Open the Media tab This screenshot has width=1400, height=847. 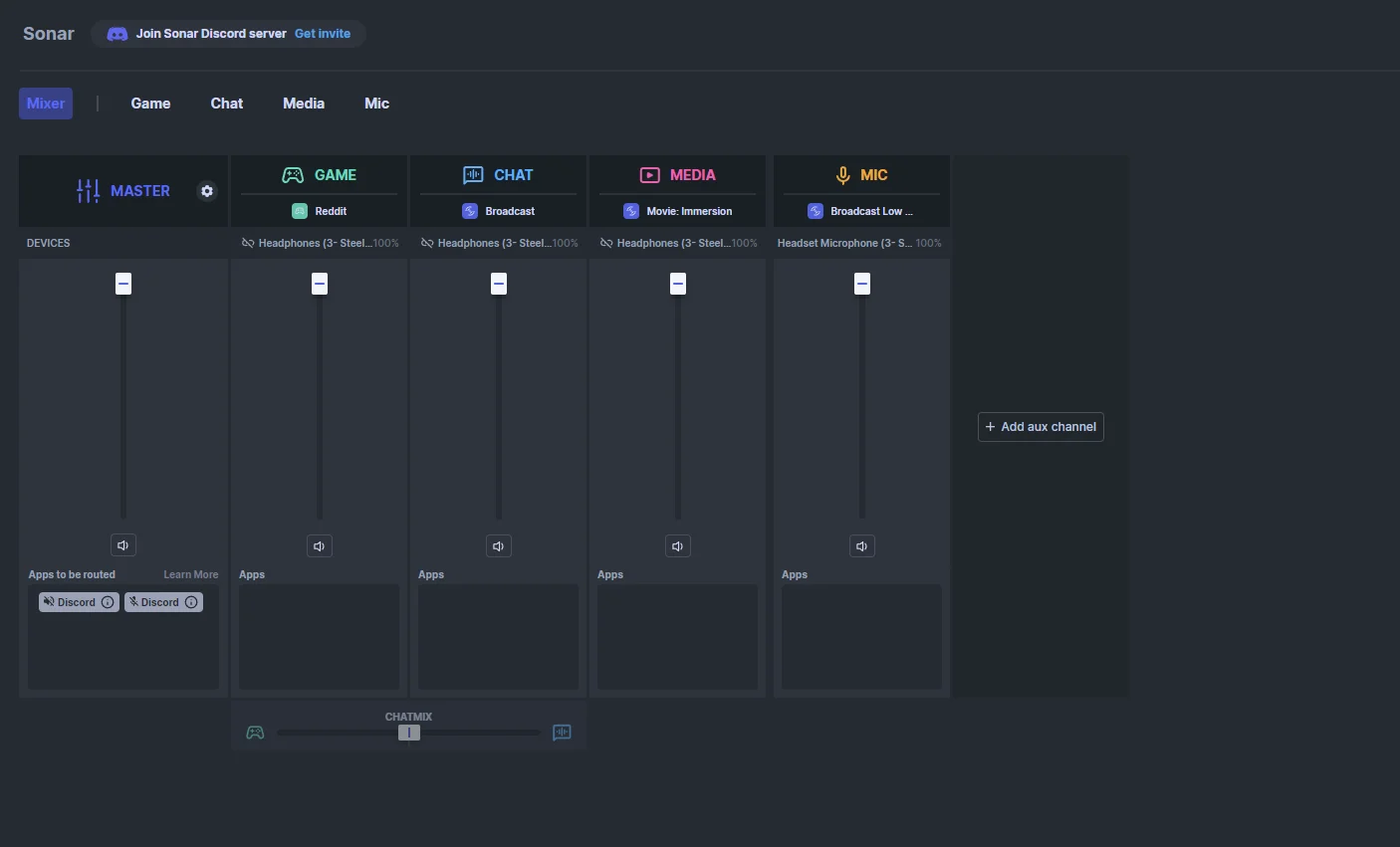click(x=303, y=103)
